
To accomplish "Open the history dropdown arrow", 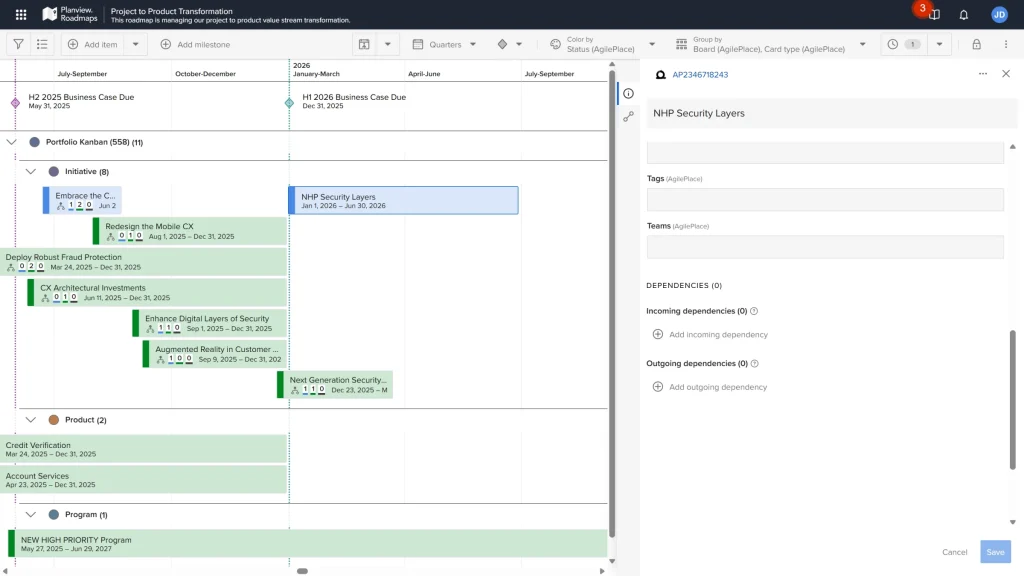I will click(x=939, y=44).
